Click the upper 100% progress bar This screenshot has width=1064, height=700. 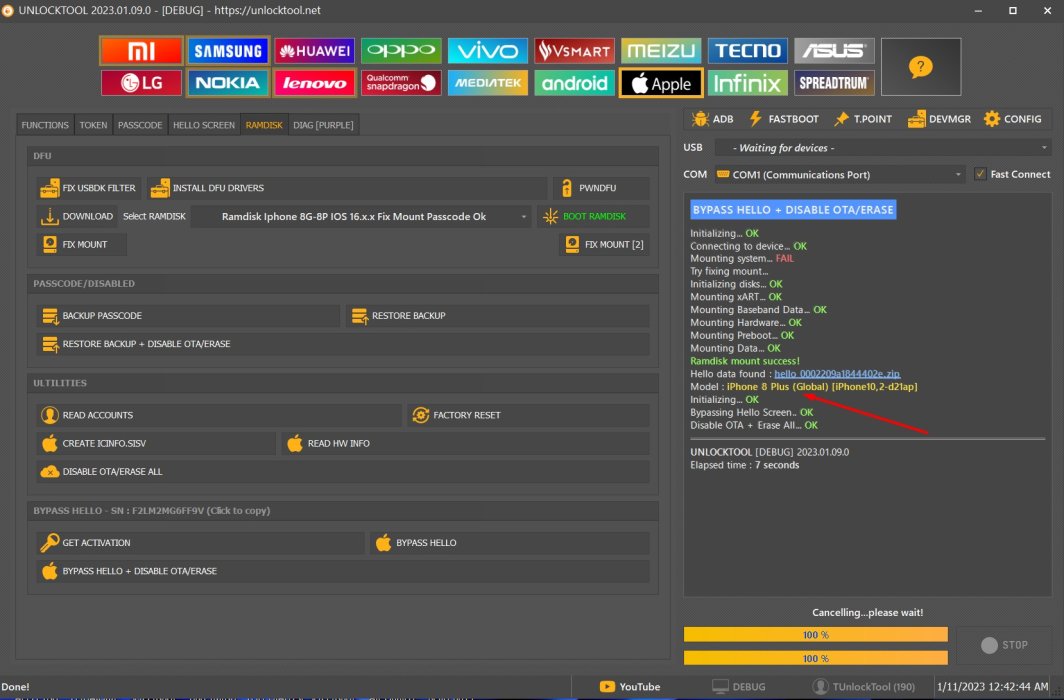(x=816, y=635)
